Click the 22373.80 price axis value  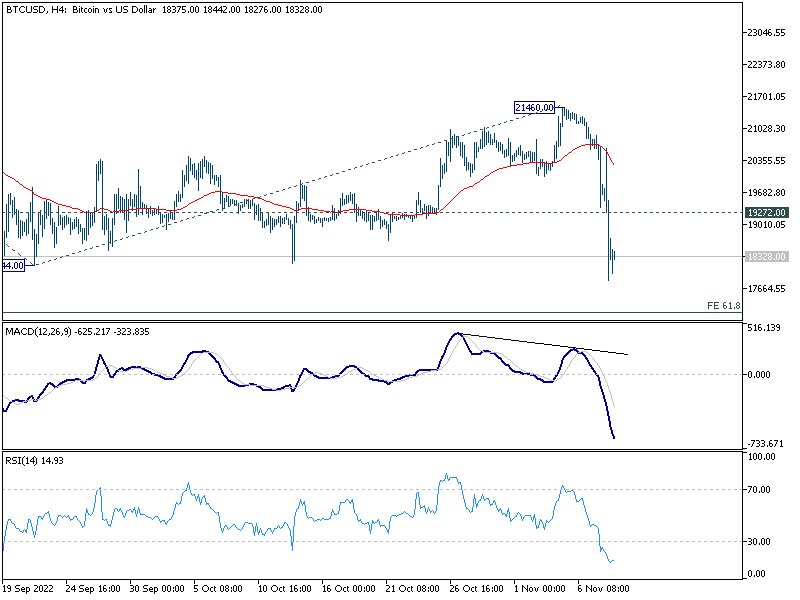(x=766, y=65)
